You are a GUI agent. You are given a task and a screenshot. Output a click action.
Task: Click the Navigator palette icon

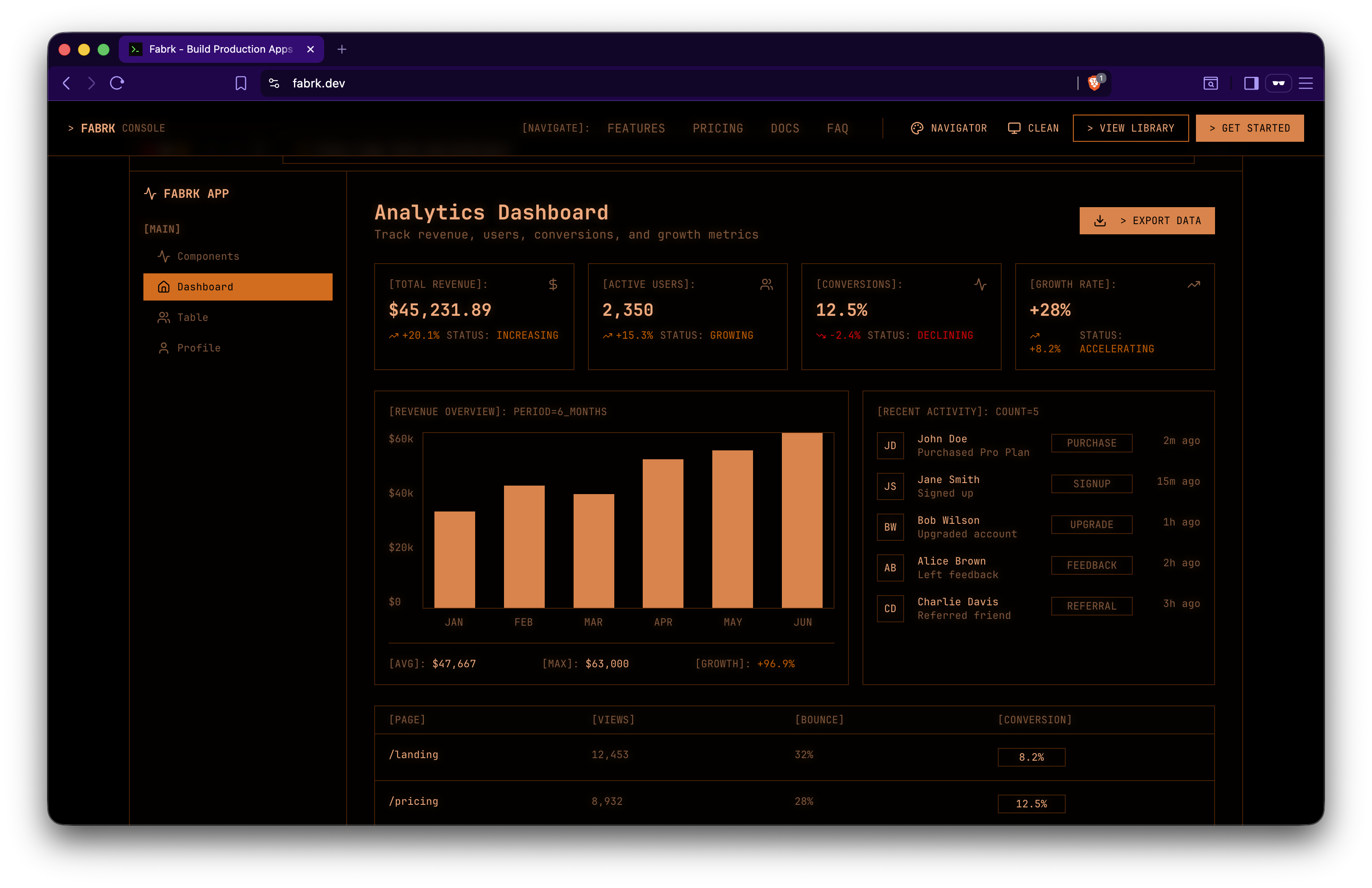[x=916, y=128]
